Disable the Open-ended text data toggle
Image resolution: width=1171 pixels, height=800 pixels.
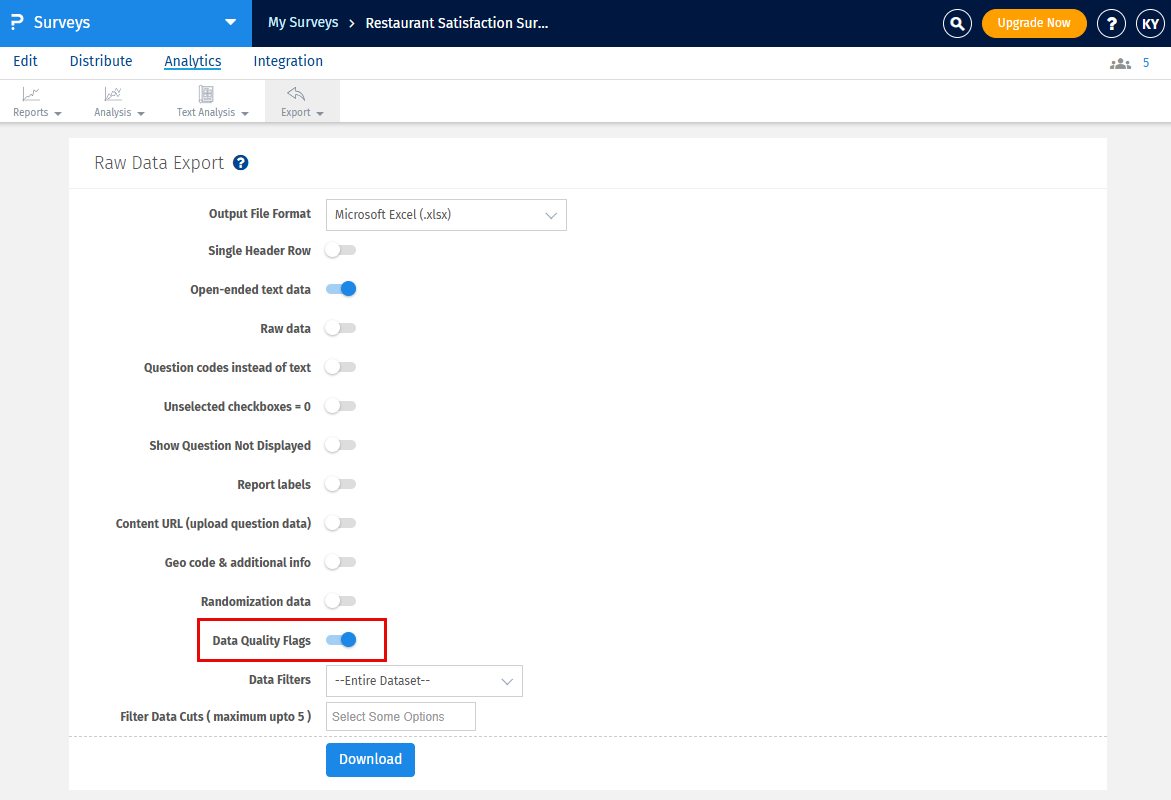[341, 290]
